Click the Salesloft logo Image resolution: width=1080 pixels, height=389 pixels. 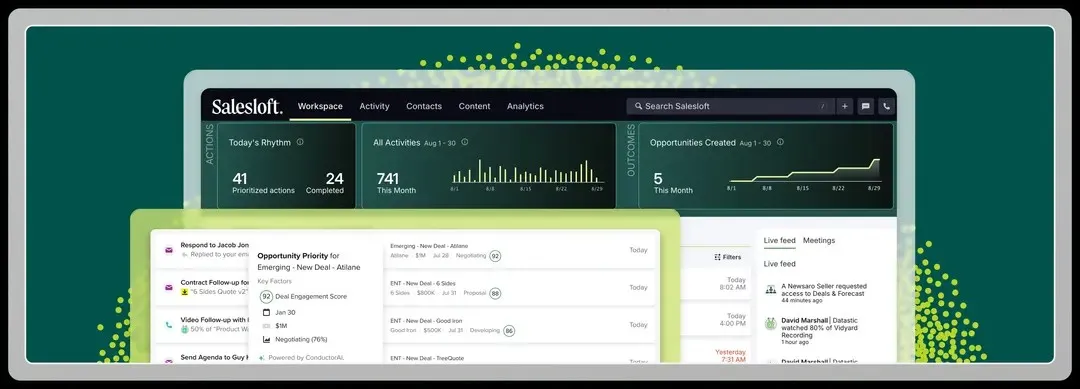247,107
